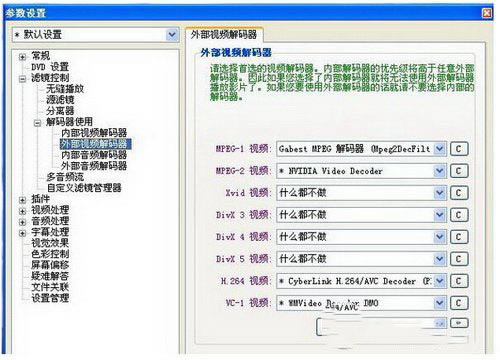Click the C button for MPEG-2 视频
This screenshot has height=360, width=500.
pyautogui.click(x=459, y=171)
